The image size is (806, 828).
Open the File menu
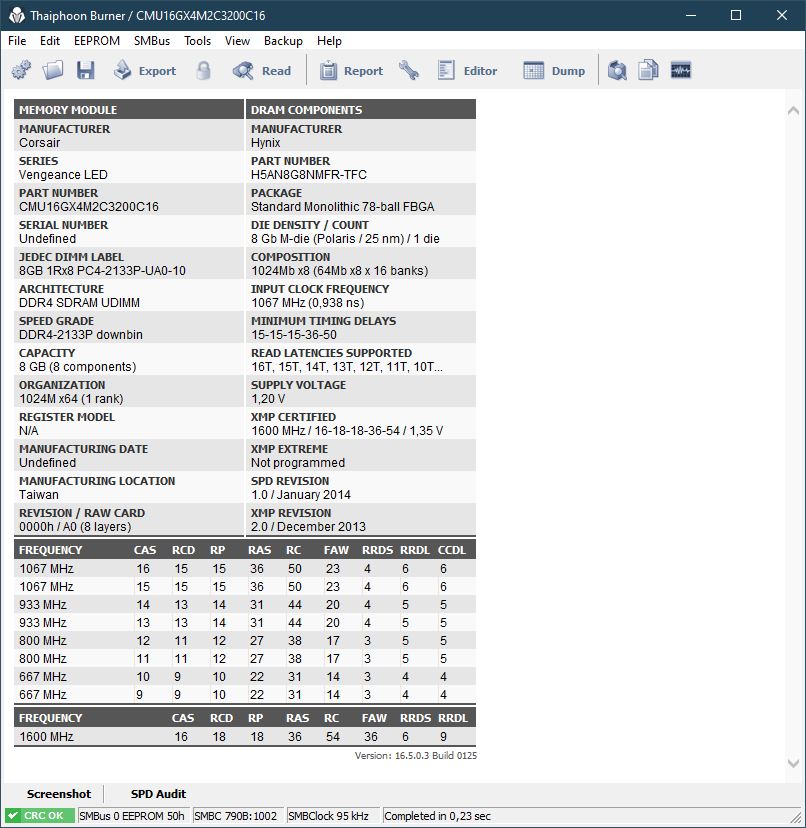pyautogui.click(x=17, y=41)
